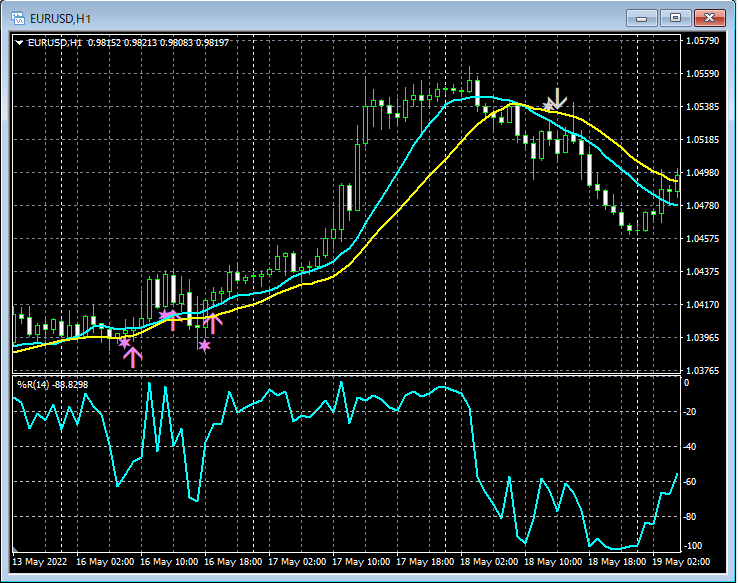
Task: Maximize the EURUSD,H1 chart window
Action: click(x=675, y=18)
